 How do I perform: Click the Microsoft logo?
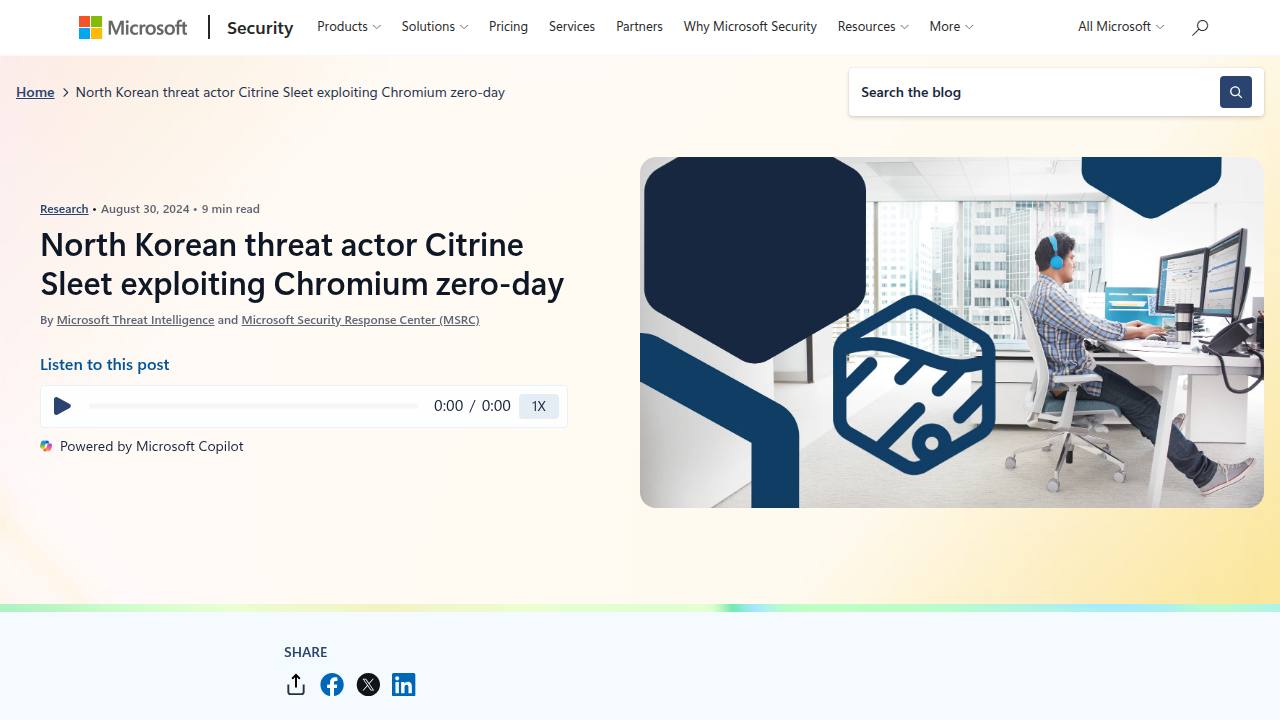133,27
